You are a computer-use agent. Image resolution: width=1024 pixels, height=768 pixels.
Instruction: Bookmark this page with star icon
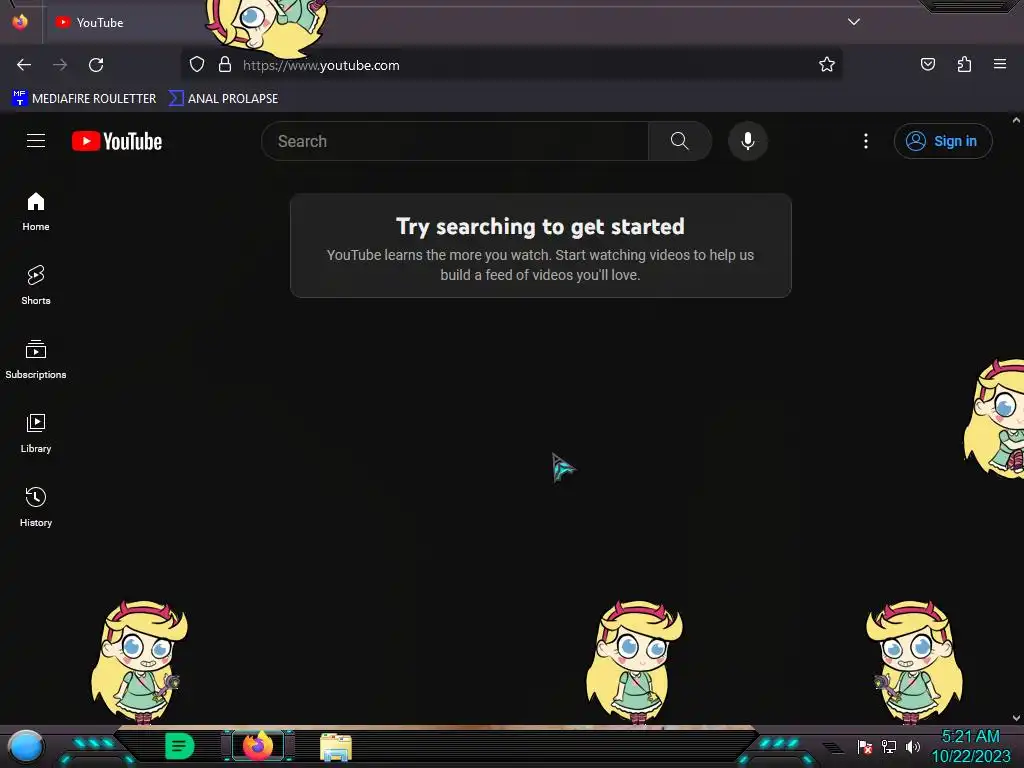click(827, 64)
